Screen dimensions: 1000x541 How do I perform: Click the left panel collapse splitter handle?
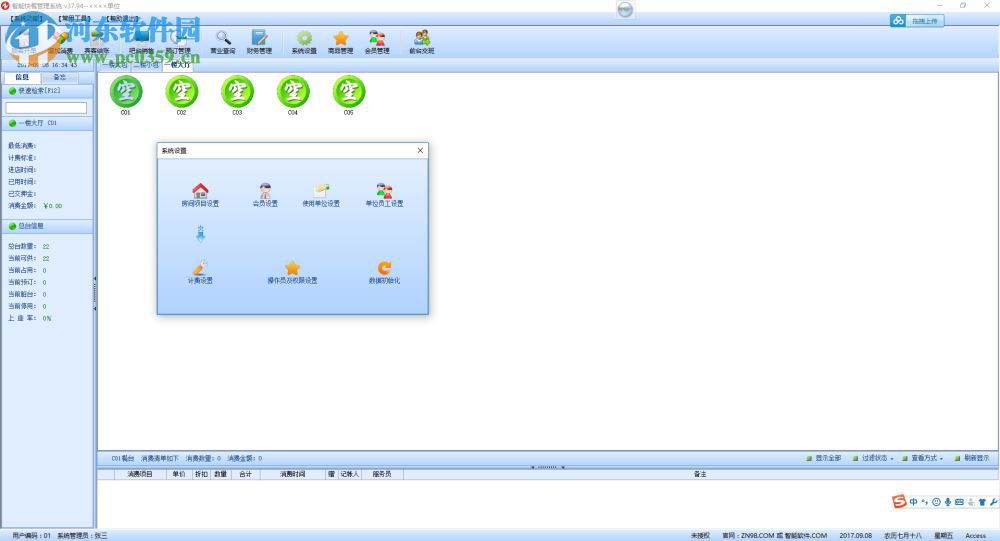[95, 293]
